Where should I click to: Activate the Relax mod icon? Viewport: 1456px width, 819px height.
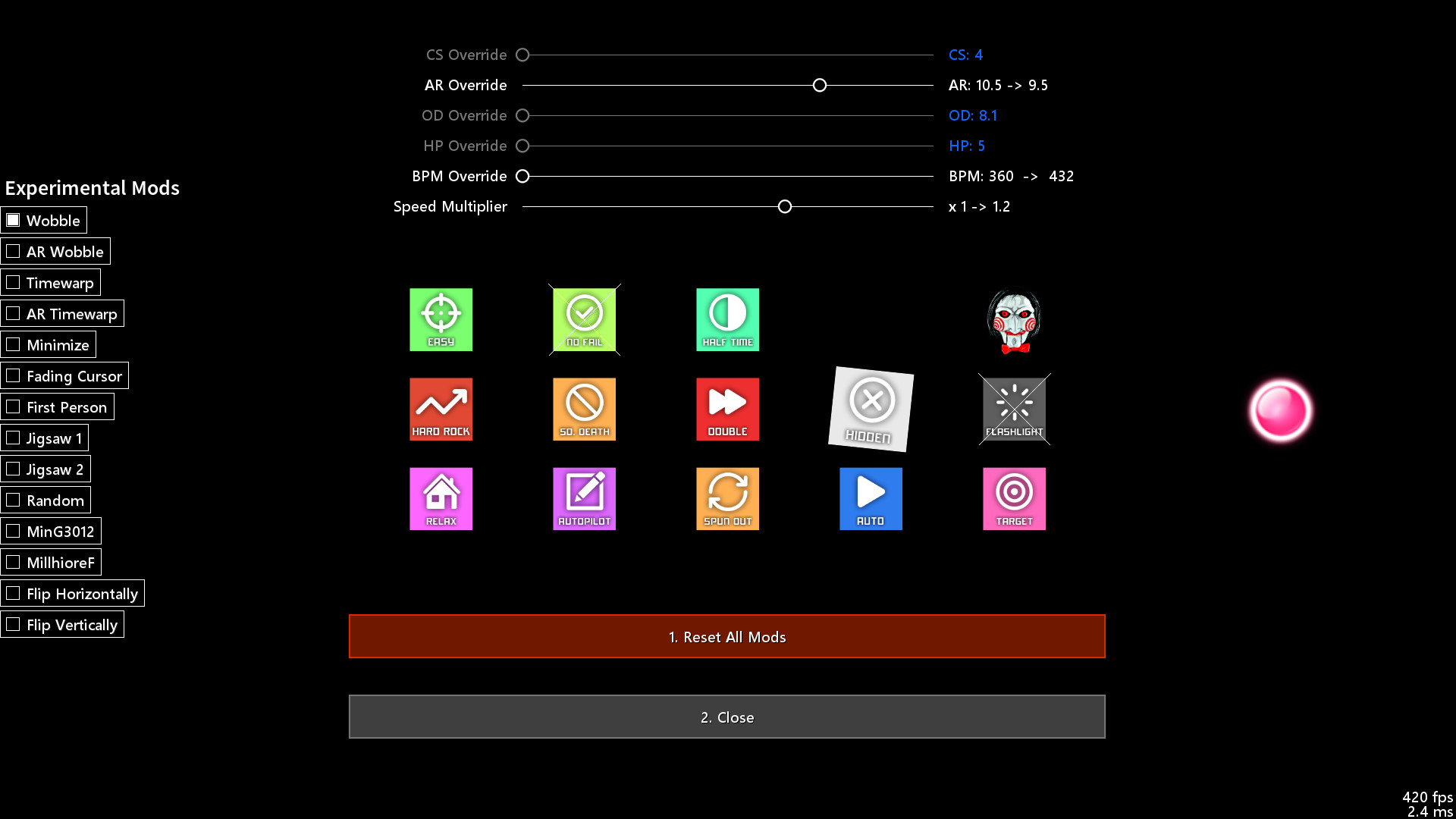coord(440,497)
